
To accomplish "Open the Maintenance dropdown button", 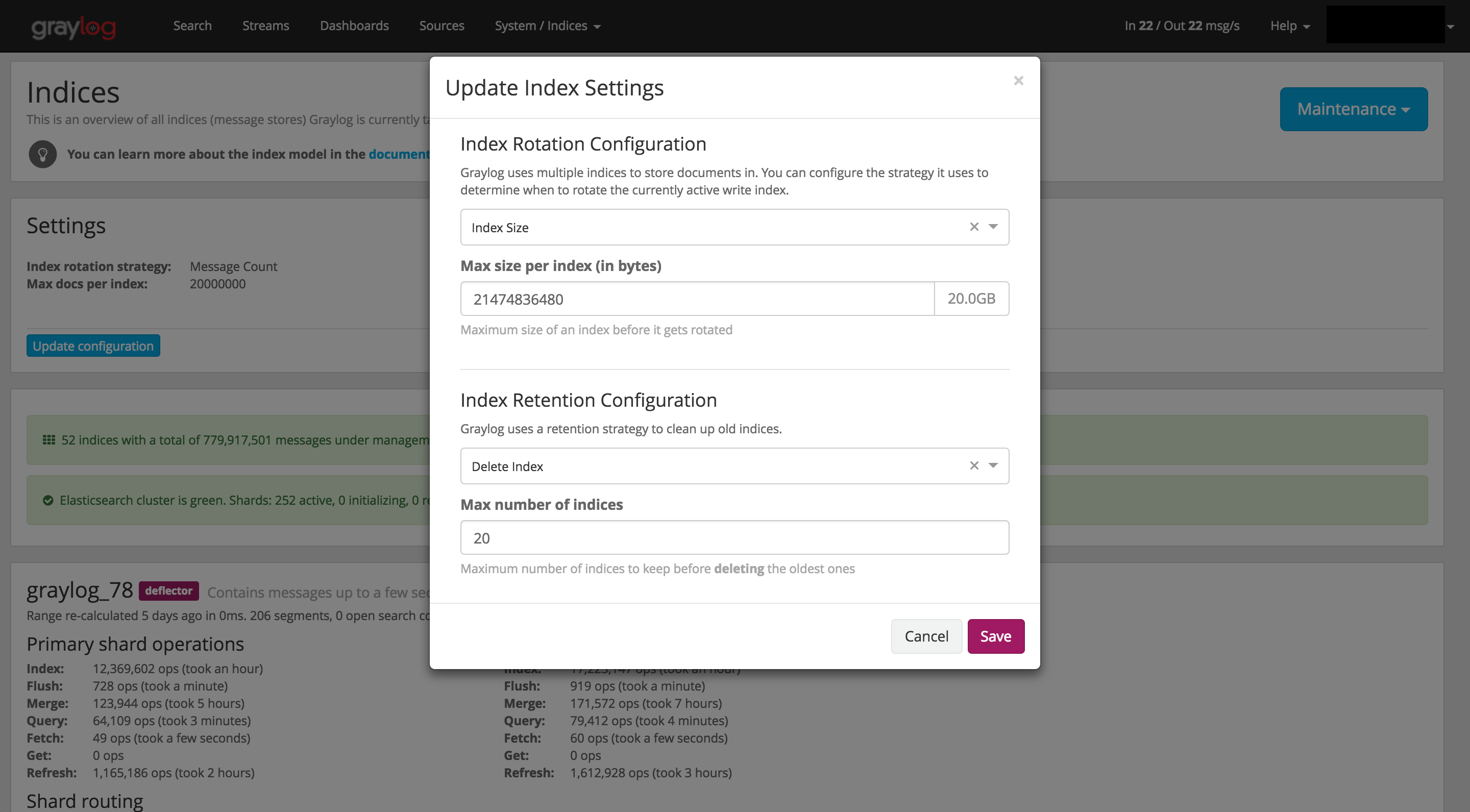I will coord(1353,109).
